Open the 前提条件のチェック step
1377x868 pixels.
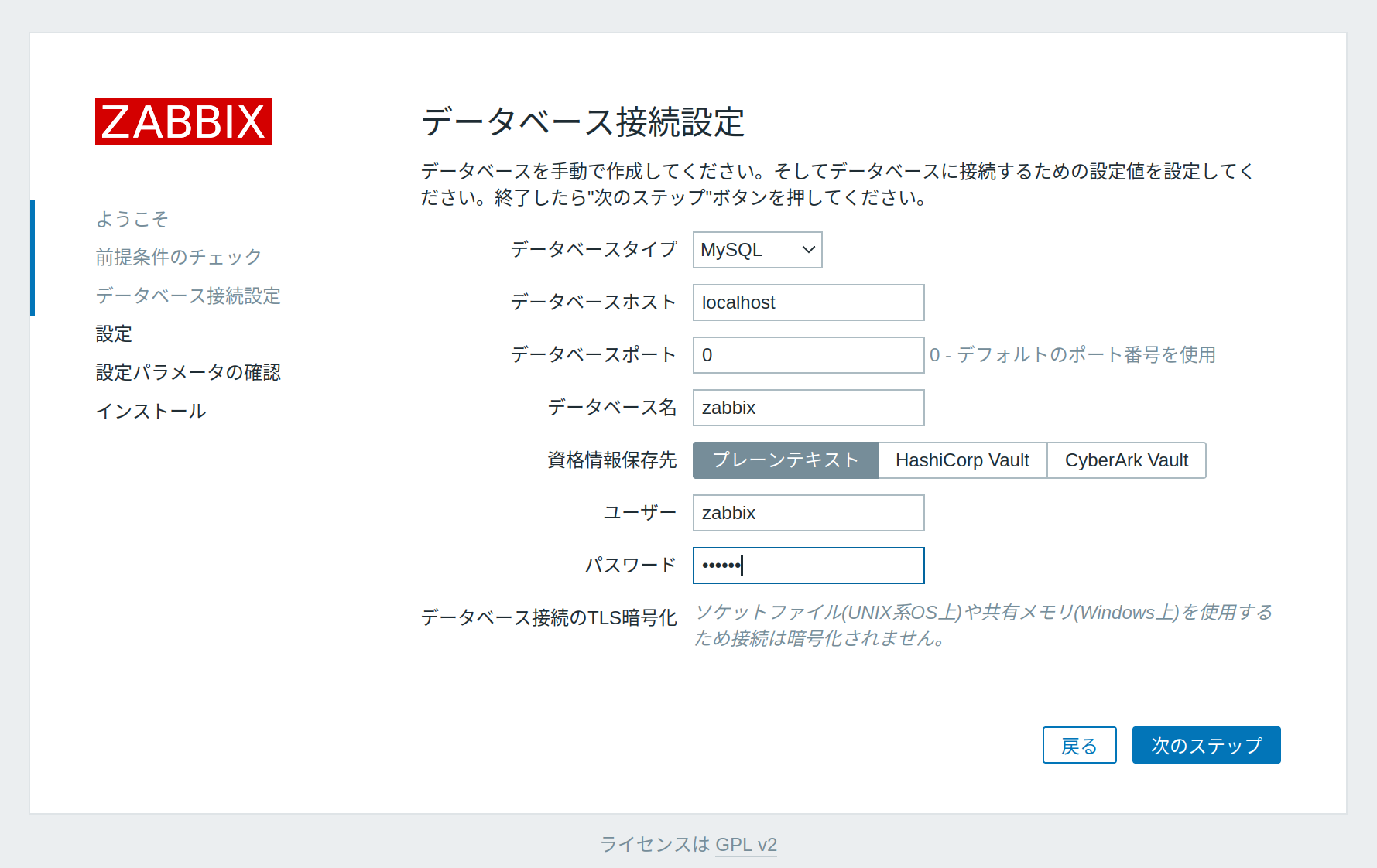[x=177, y=257]
